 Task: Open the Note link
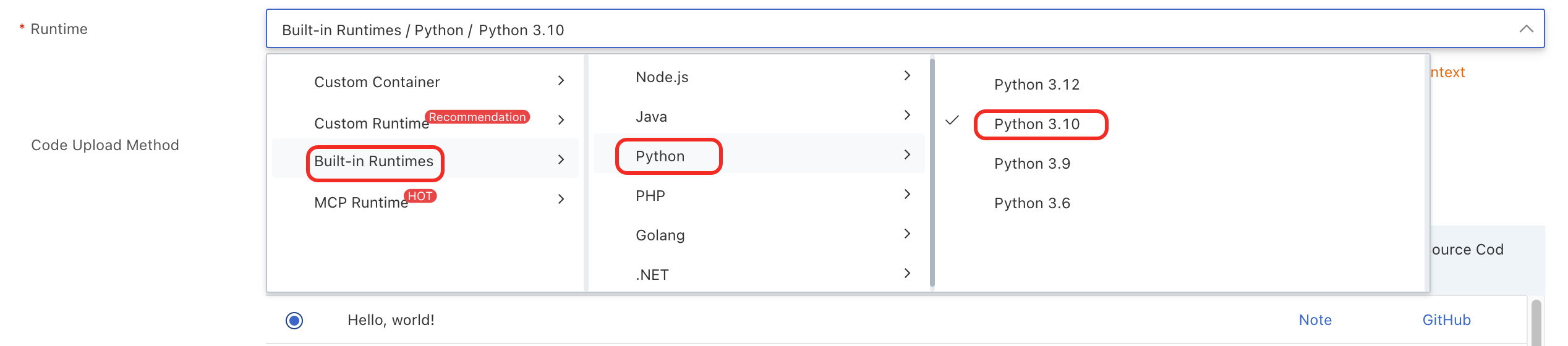[1315, 320]
